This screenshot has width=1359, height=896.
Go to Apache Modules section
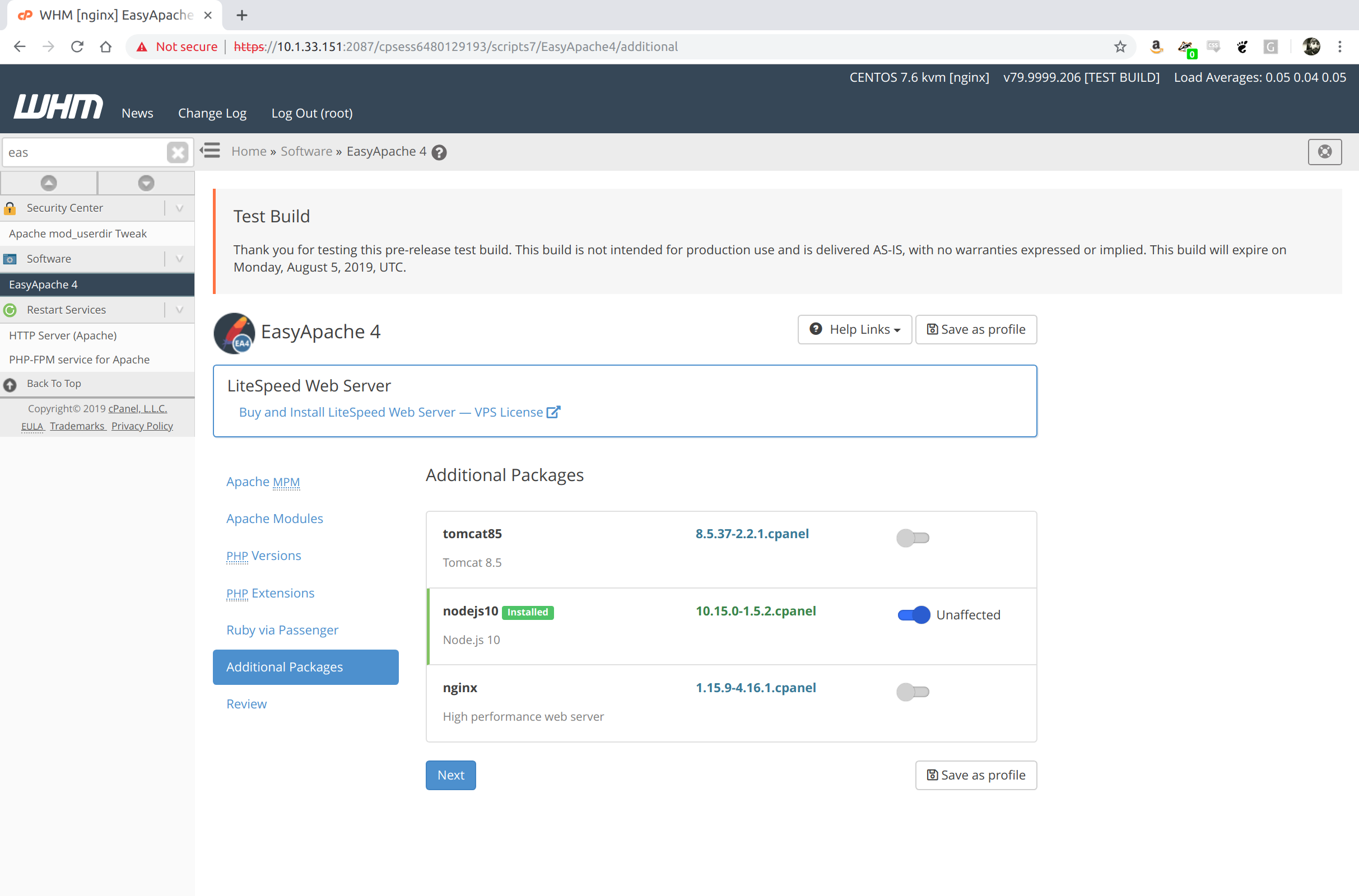click(274, 519)
